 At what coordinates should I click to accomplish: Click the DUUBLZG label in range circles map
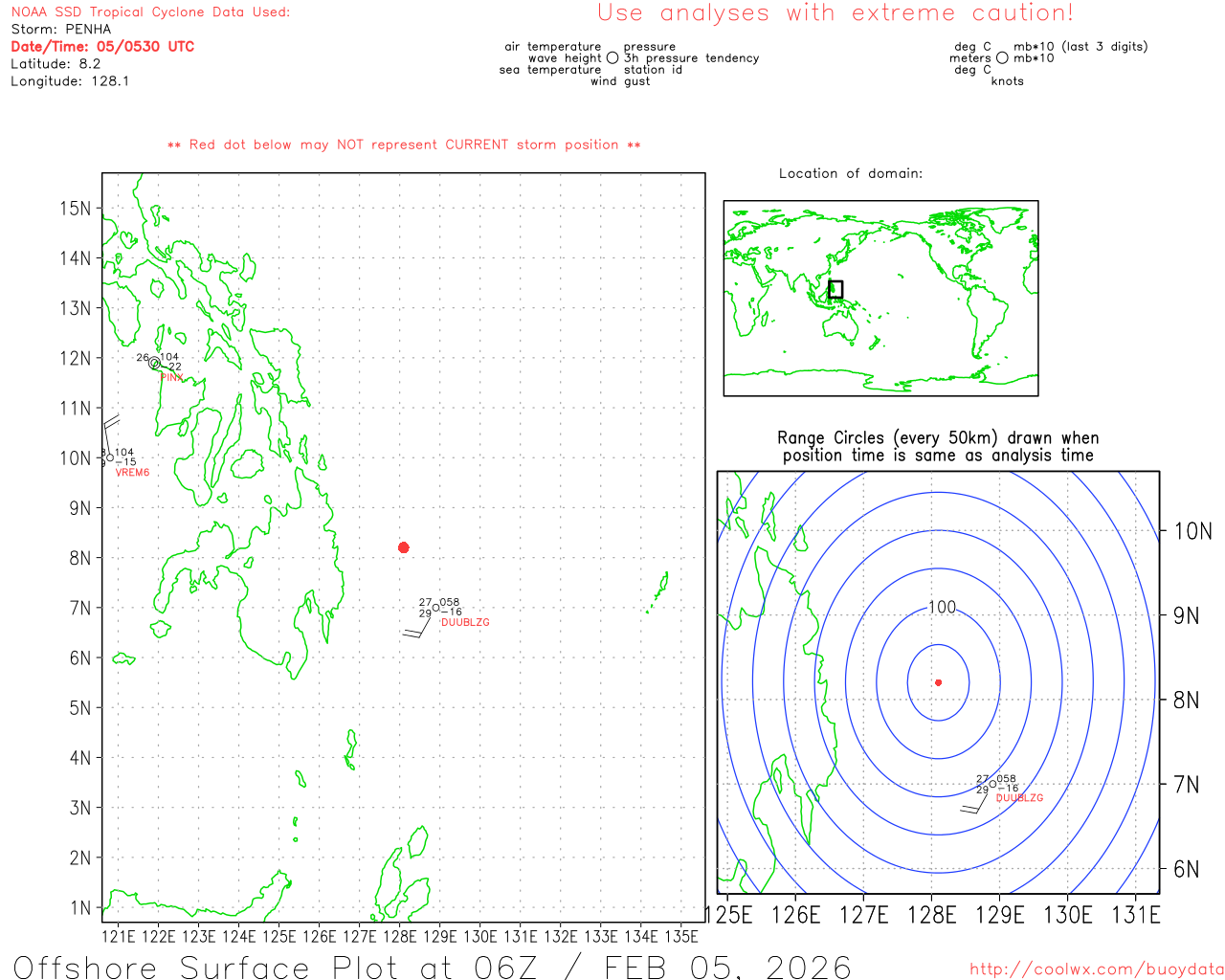(x=1019, y=798)
